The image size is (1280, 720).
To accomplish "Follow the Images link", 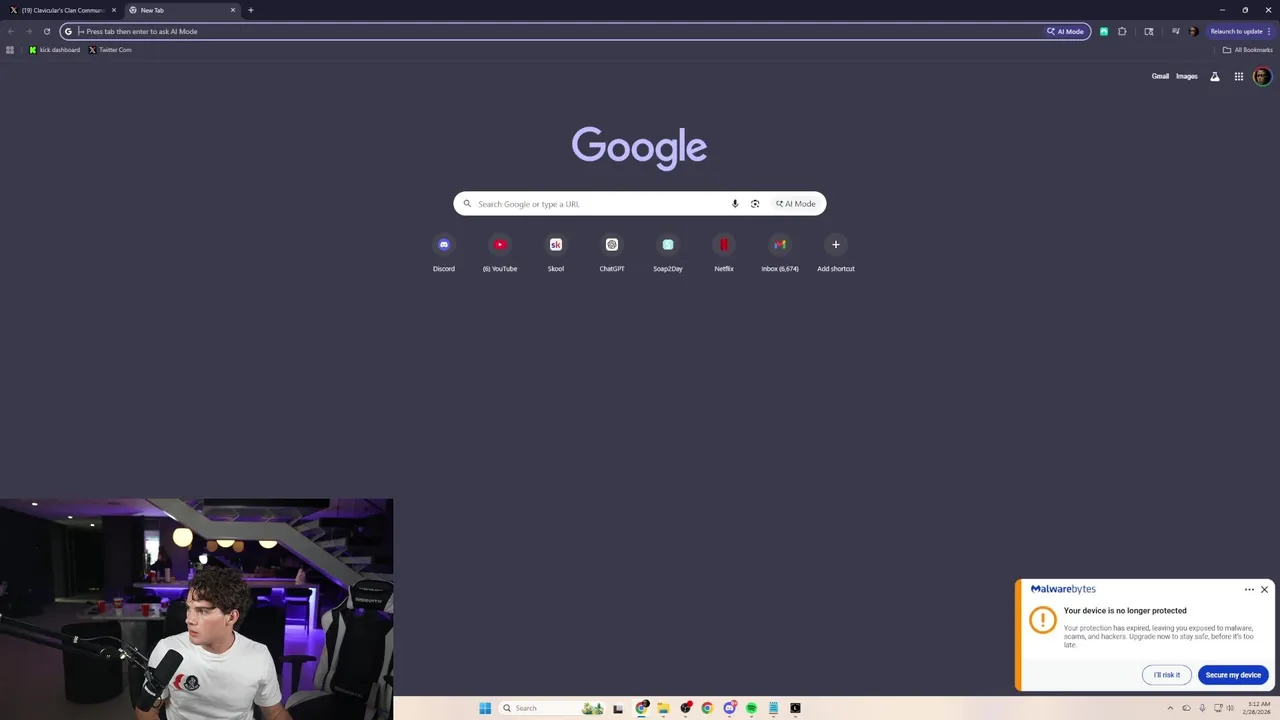I will (1187, 76).
